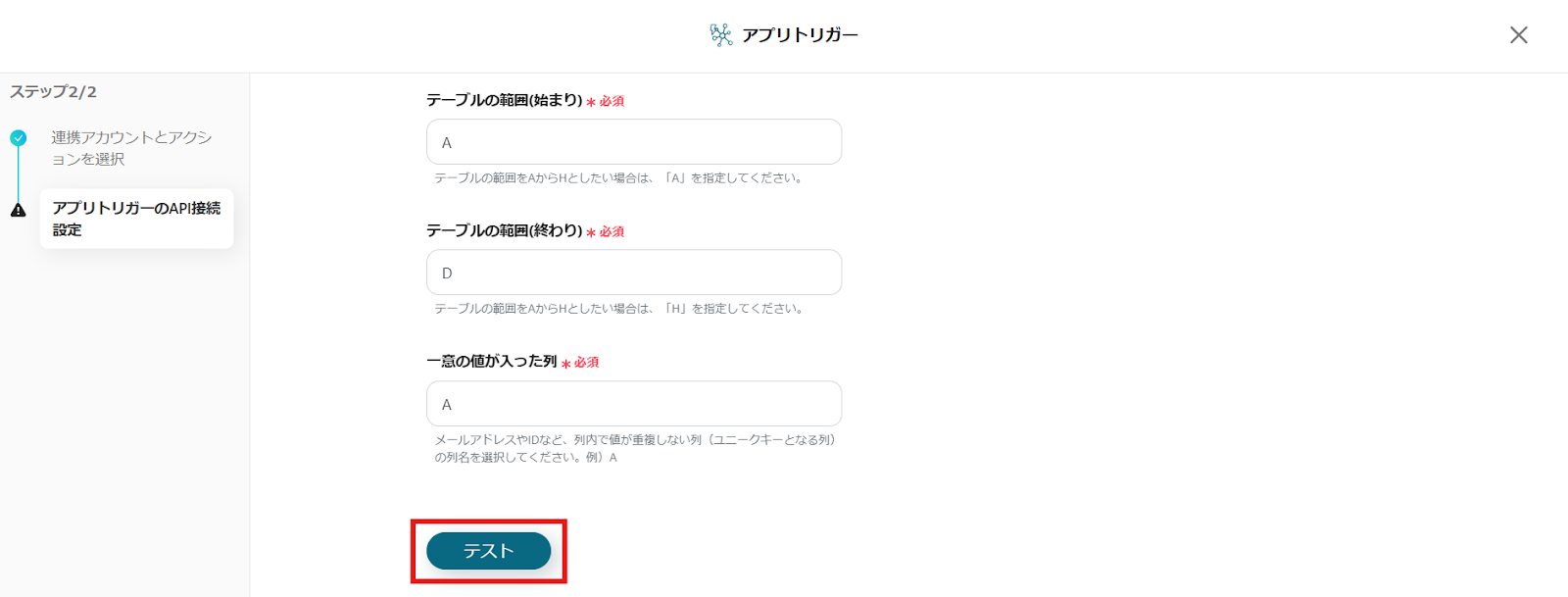Click the warning triangle step icon
Screen dimensions: 1568x597
click(19, 210)
